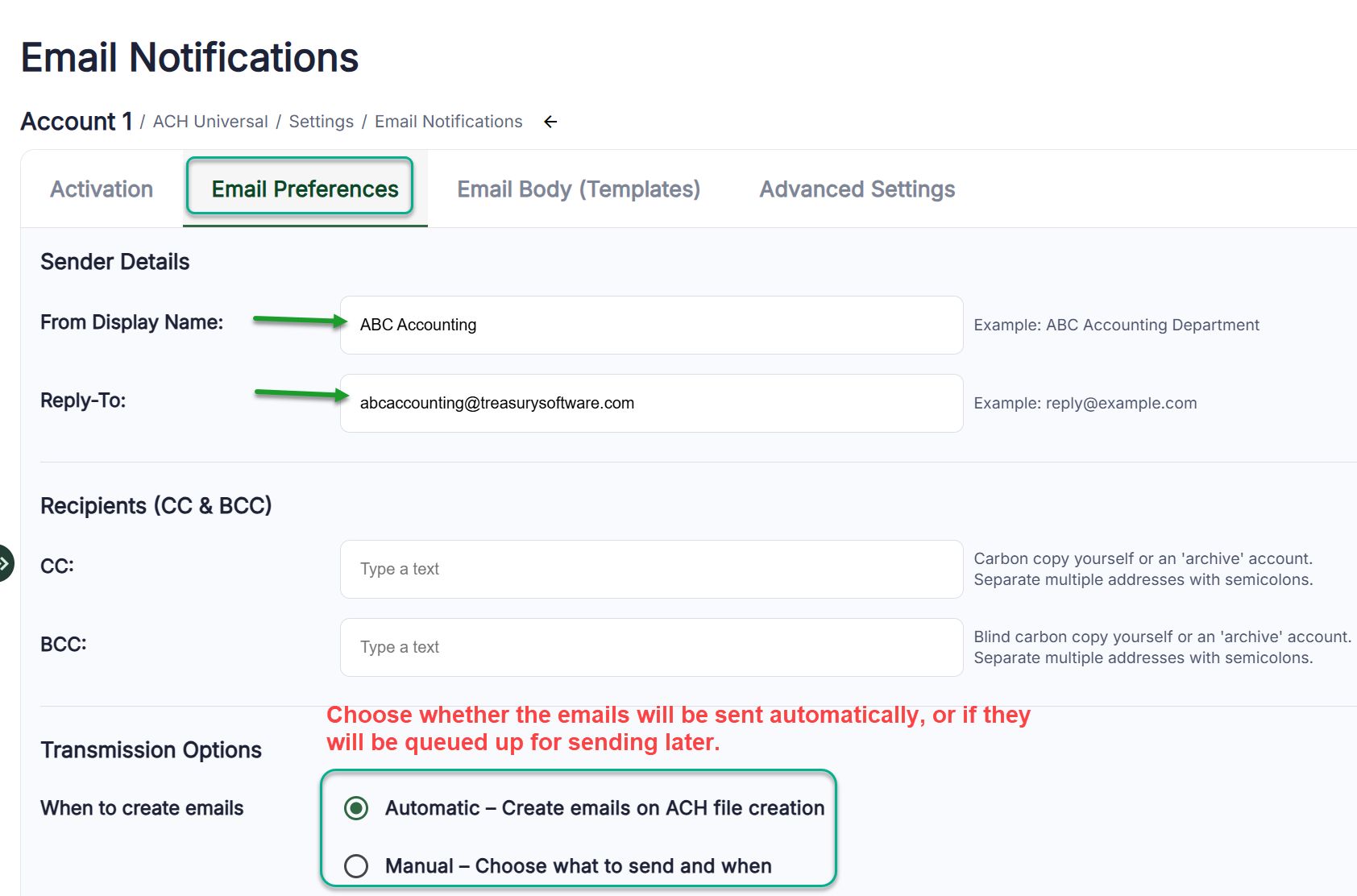Click the back arrow beside the breadcrumb
1357x896 pixels.
[x=550, y=122]
